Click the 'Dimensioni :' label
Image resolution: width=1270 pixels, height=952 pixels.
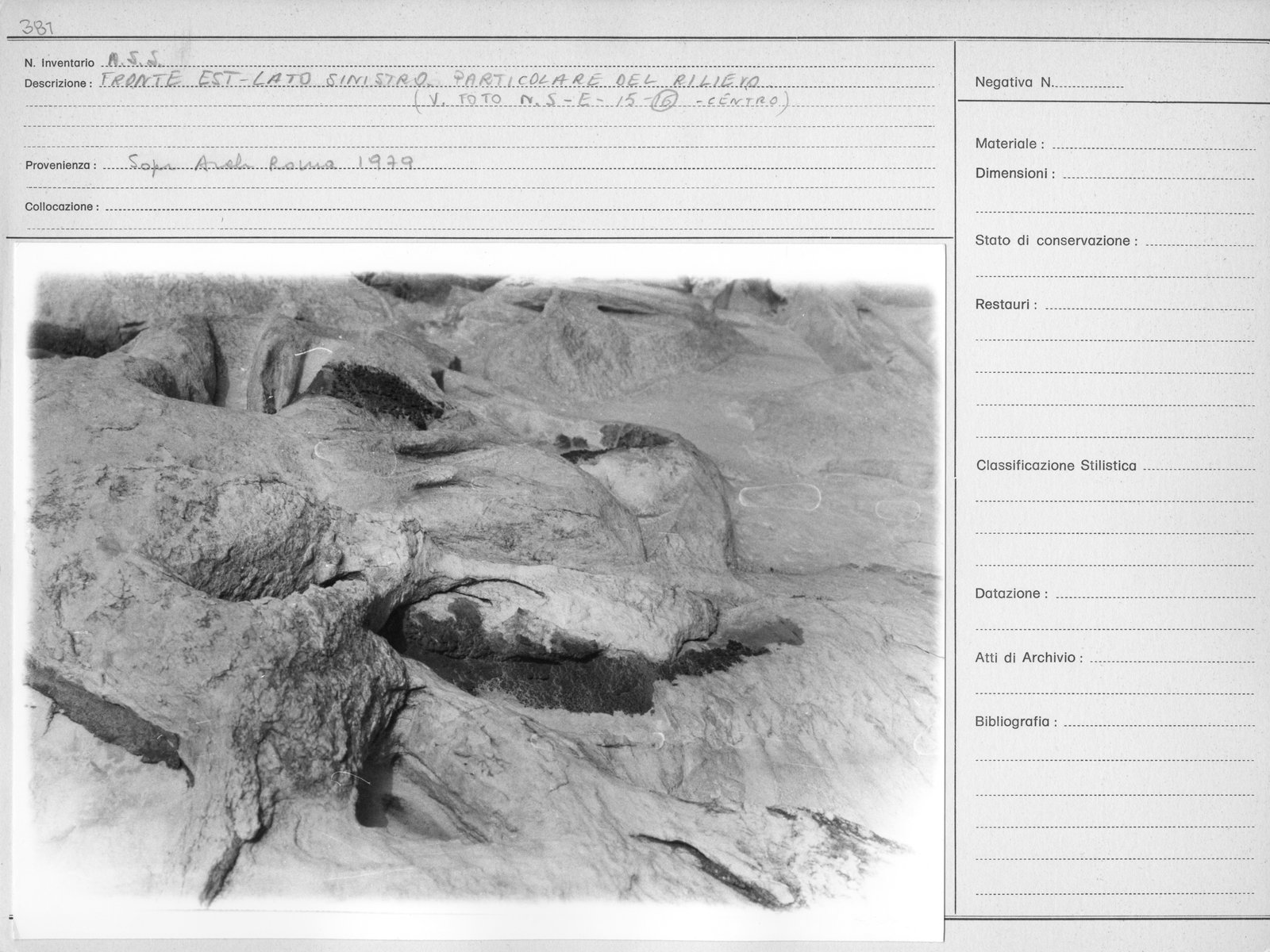[1015, 174]
